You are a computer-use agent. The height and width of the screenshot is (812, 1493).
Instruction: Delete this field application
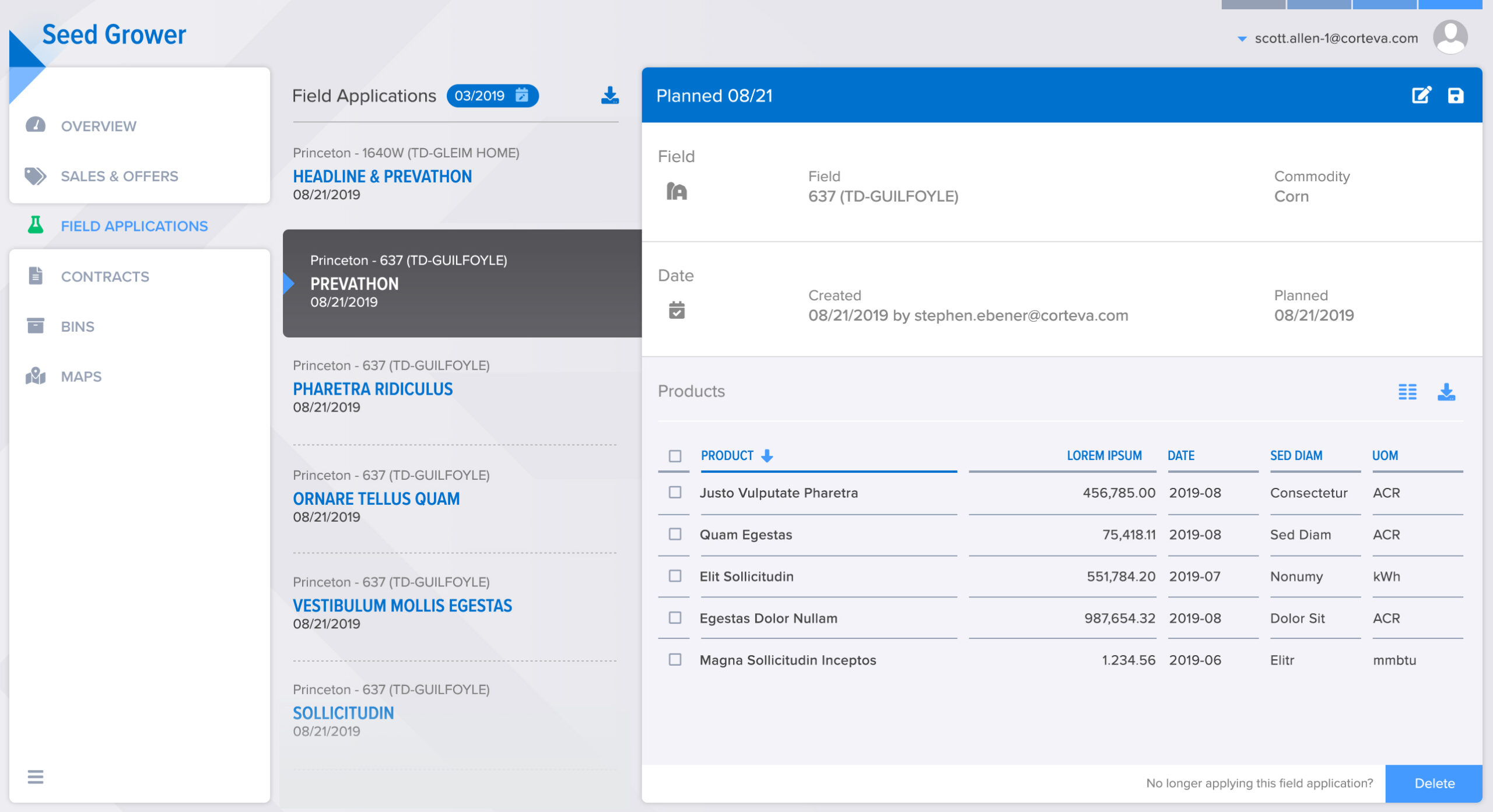pyautogui.click(x=1434, y=783)
